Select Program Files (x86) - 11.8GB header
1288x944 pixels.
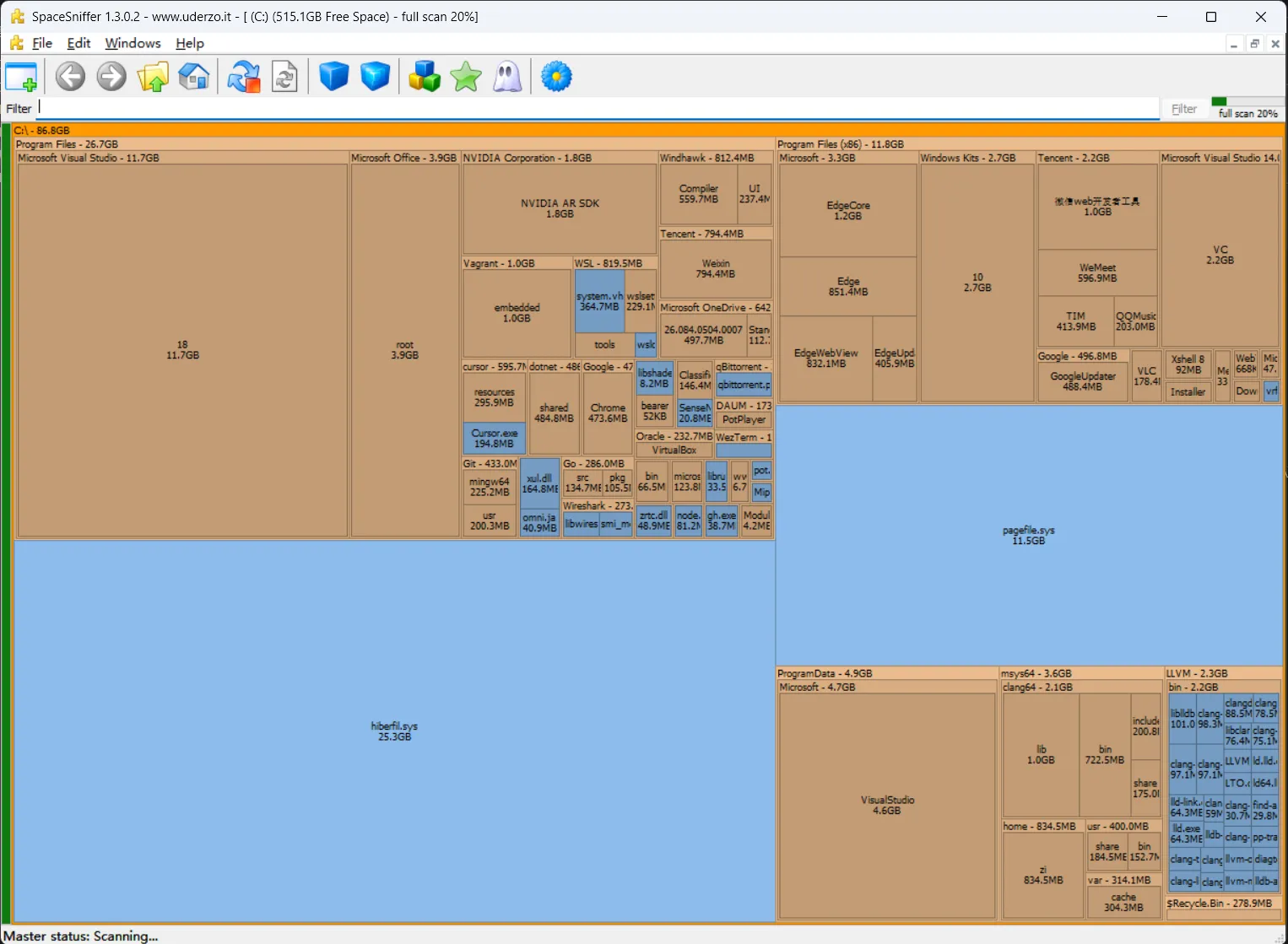[x=1030, y=144]
